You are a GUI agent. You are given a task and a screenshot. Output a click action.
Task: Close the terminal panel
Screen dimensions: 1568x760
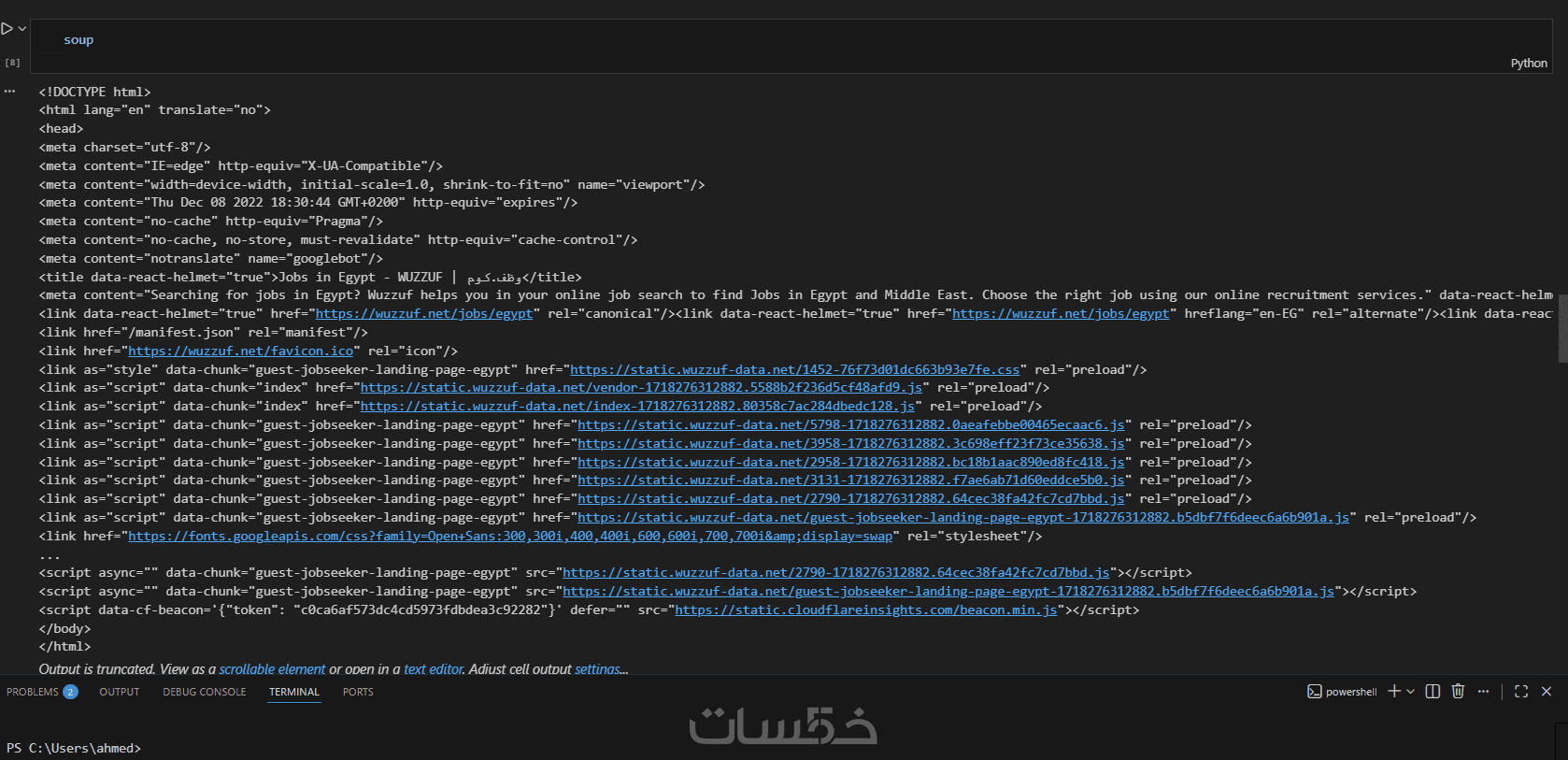(1547, 691)
